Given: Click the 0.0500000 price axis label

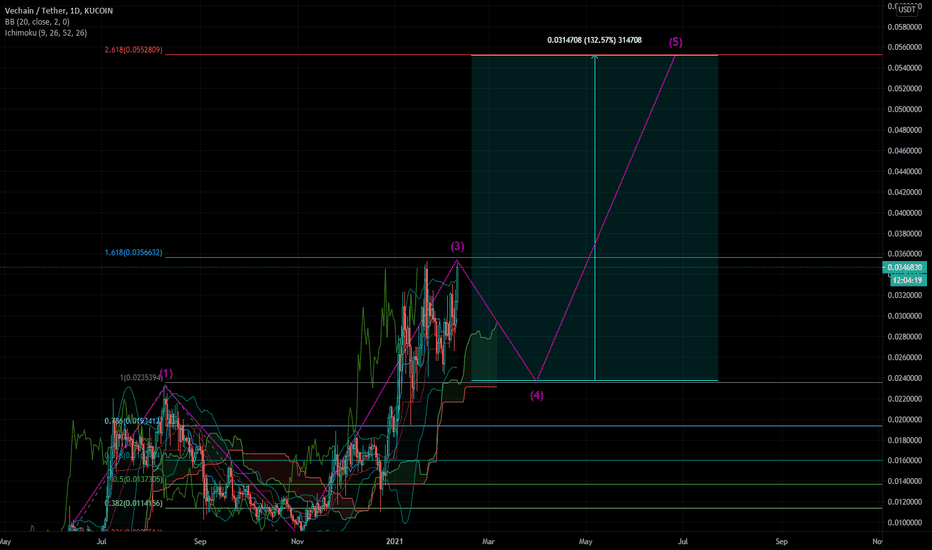Looking at the screenshot, I should 905,109.
